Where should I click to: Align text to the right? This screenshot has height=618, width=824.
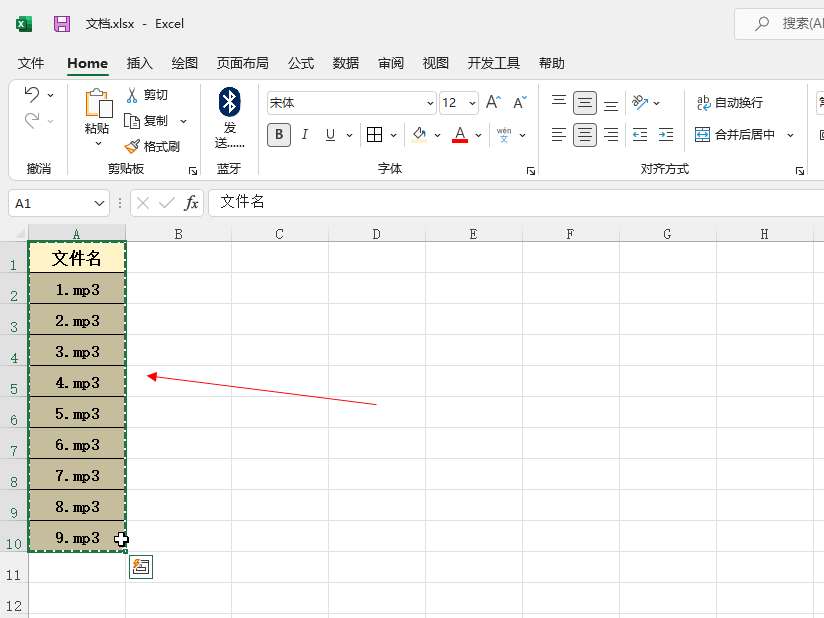[611, 135]
